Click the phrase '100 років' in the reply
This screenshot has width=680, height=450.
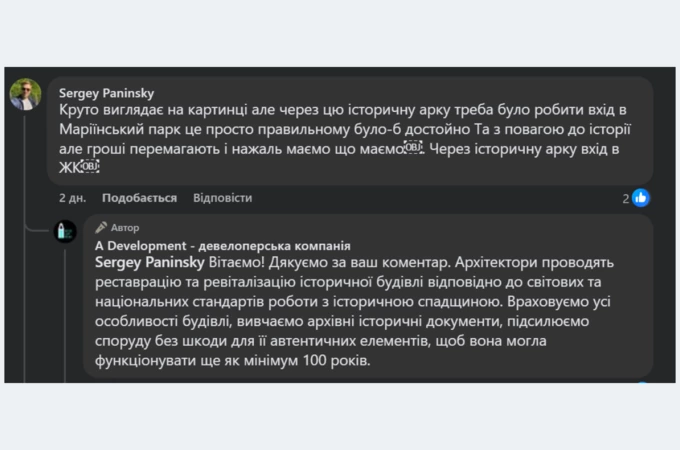pyautogui.click(x=337, y=359)
